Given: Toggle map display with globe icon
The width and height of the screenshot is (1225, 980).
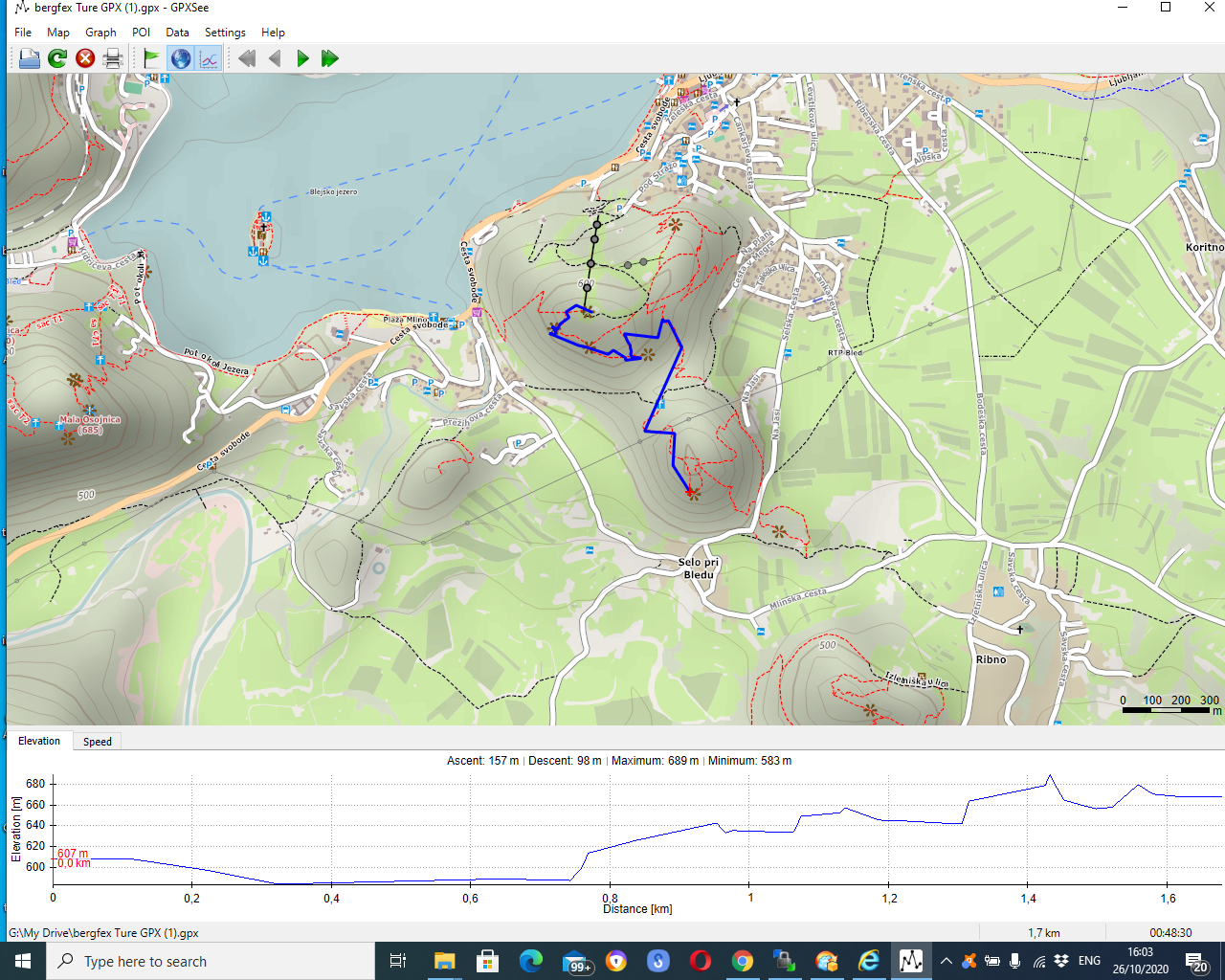Looking at the screenshot, I should point(181,58).
